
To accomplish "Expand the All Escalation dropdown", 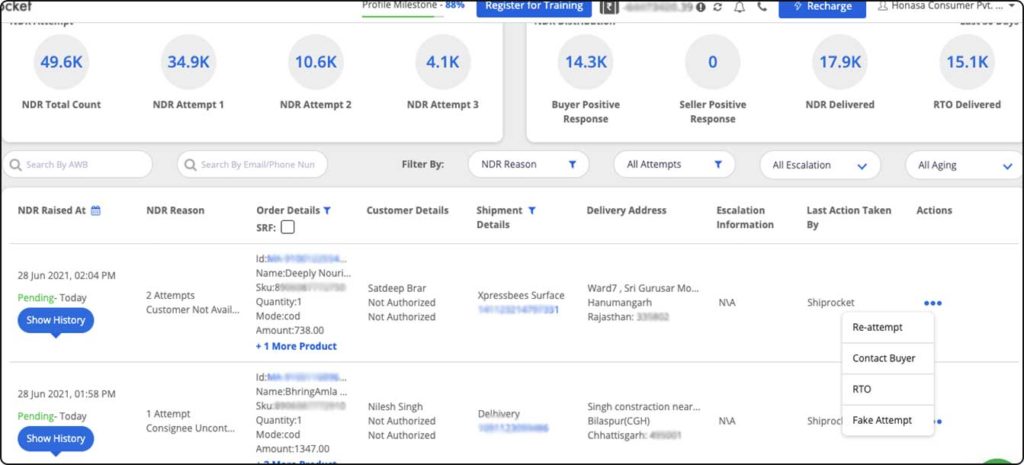I will coord(820,165).
